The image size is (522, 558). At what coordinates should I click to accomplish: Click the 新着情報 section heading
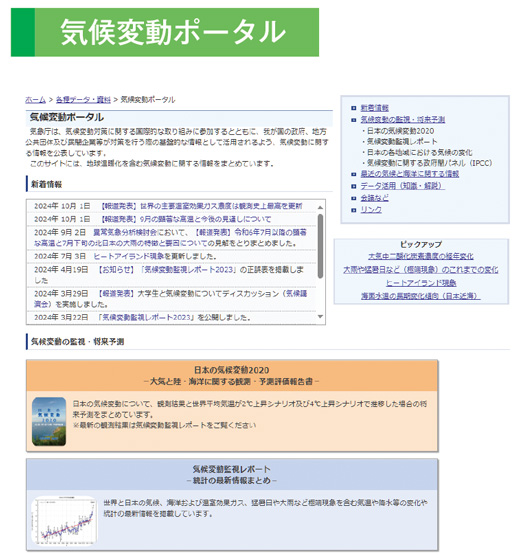tap(46, 184)
